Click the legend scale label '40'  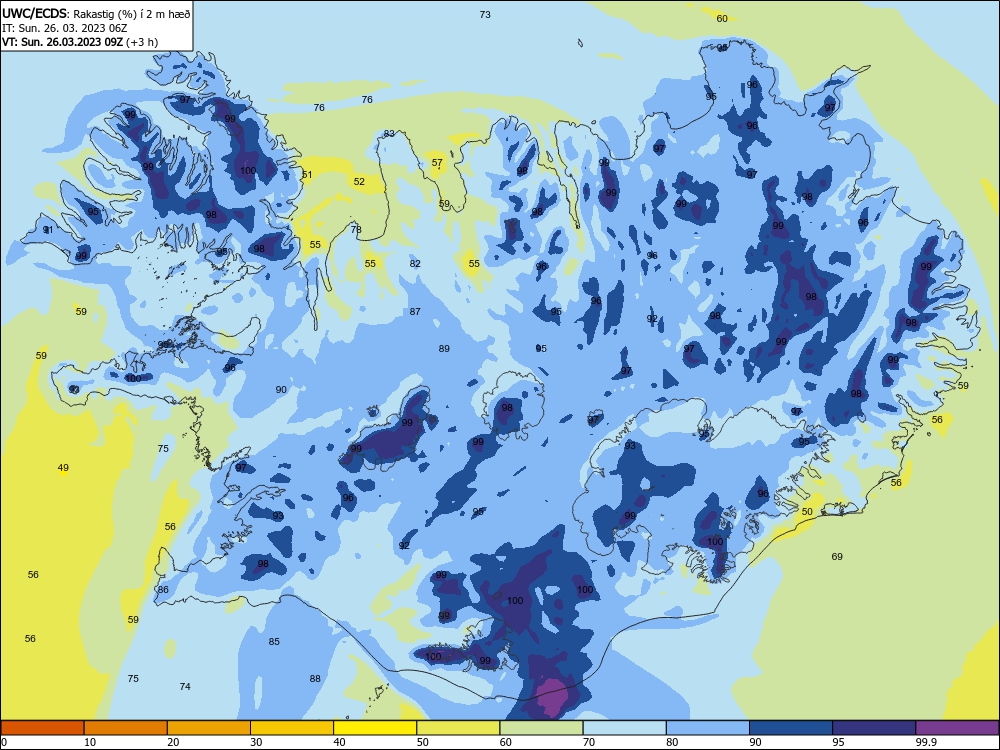[x=339, y=742]
